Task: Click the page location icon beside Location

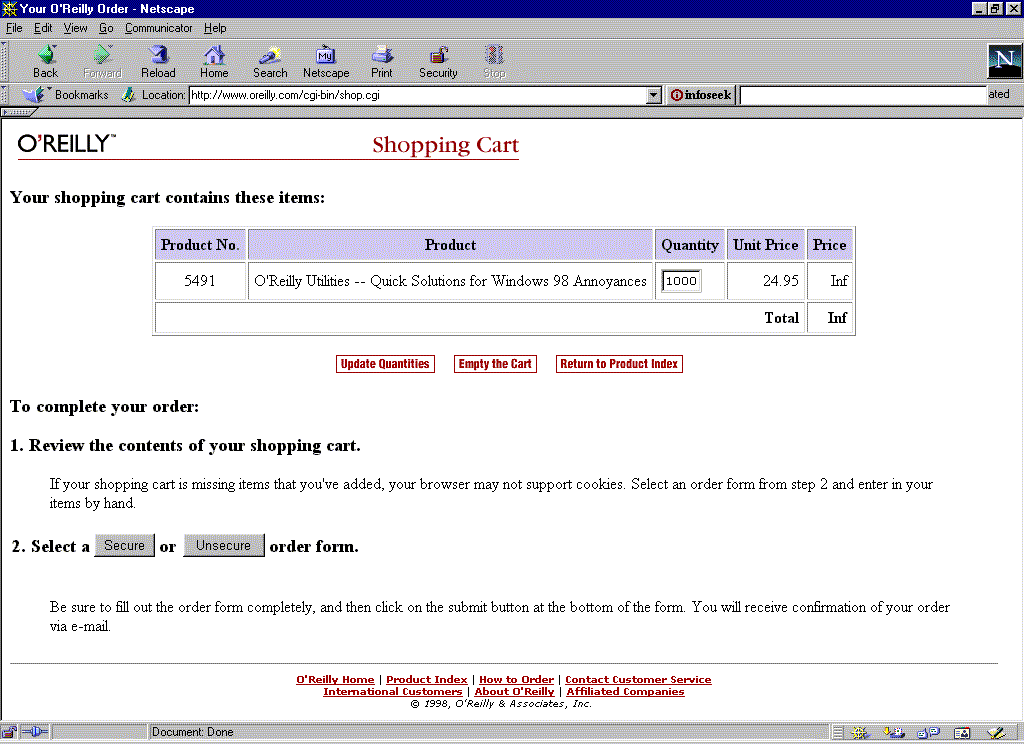Action: (129, 95)
